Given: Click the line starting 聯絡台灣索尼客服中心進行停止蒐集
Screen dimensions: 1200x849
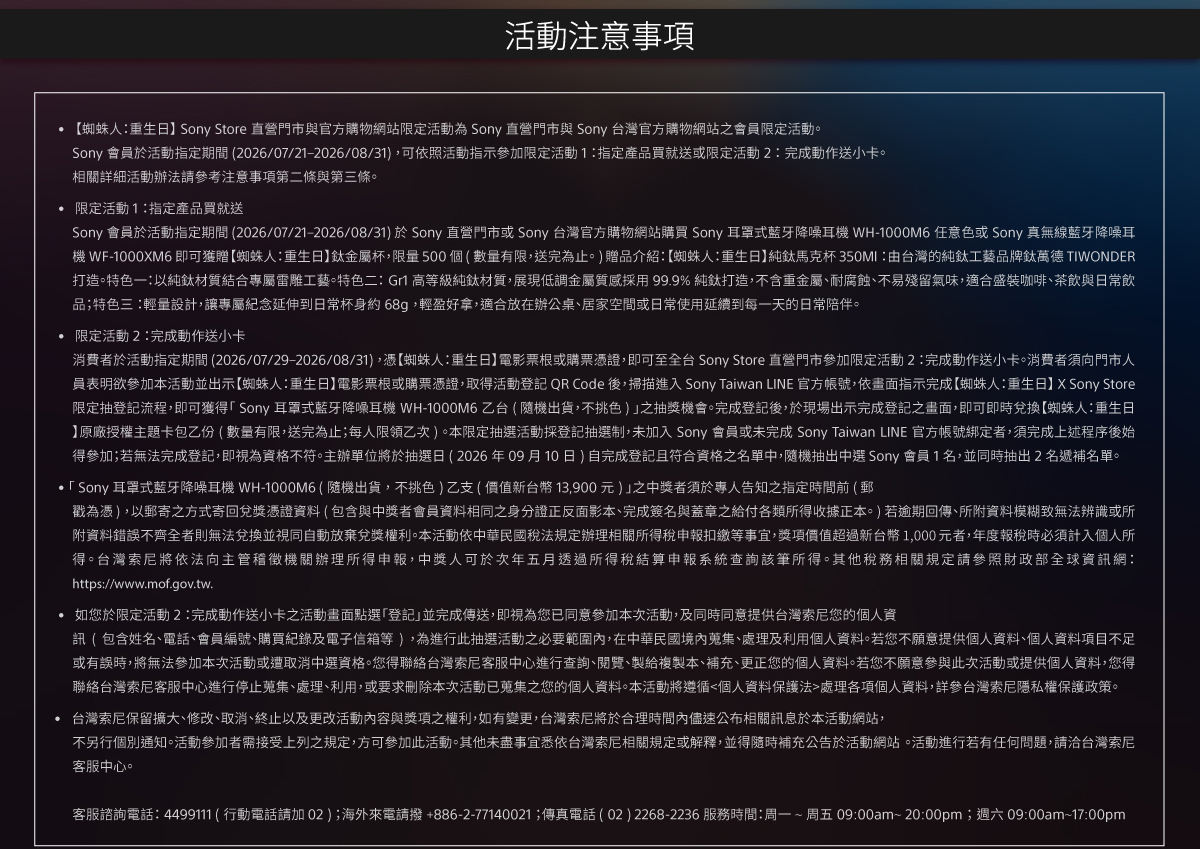Looking at the screenshot, I should click(597, 686).
